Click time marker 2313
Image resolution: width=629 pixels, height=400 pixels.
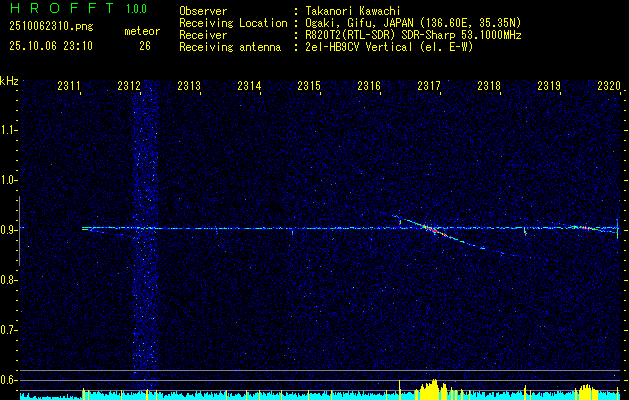click(189, 85)
